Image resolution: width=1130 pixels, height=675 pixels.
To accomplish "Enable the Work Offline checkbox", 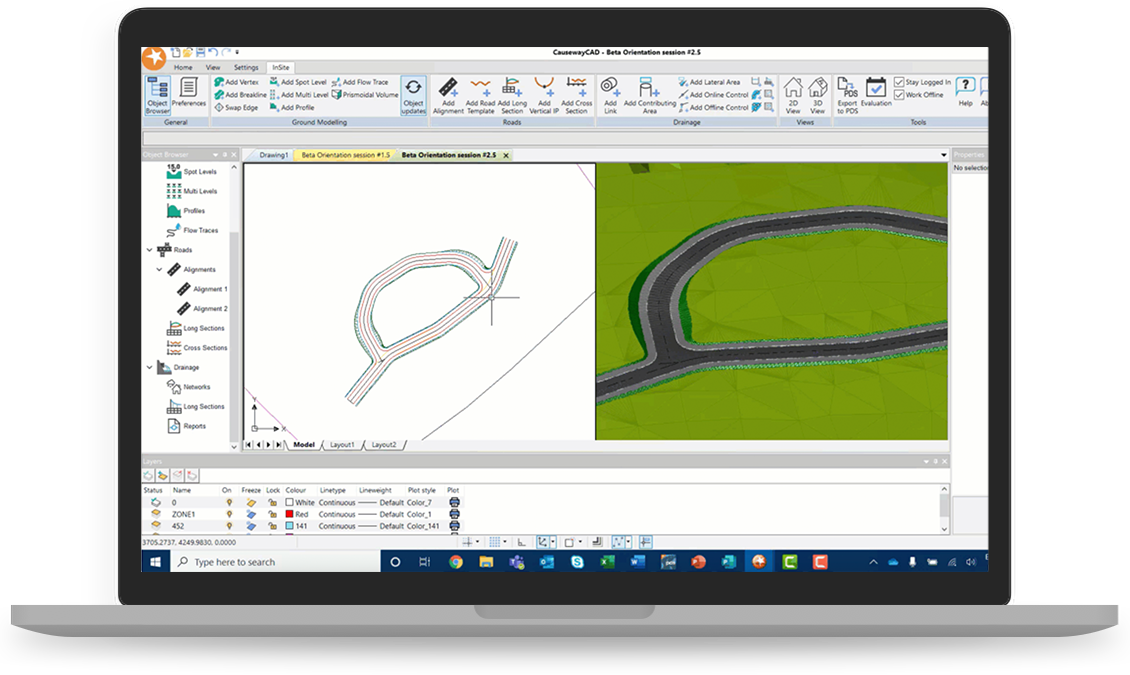I will pyautogui.click(x=899, y=94).
